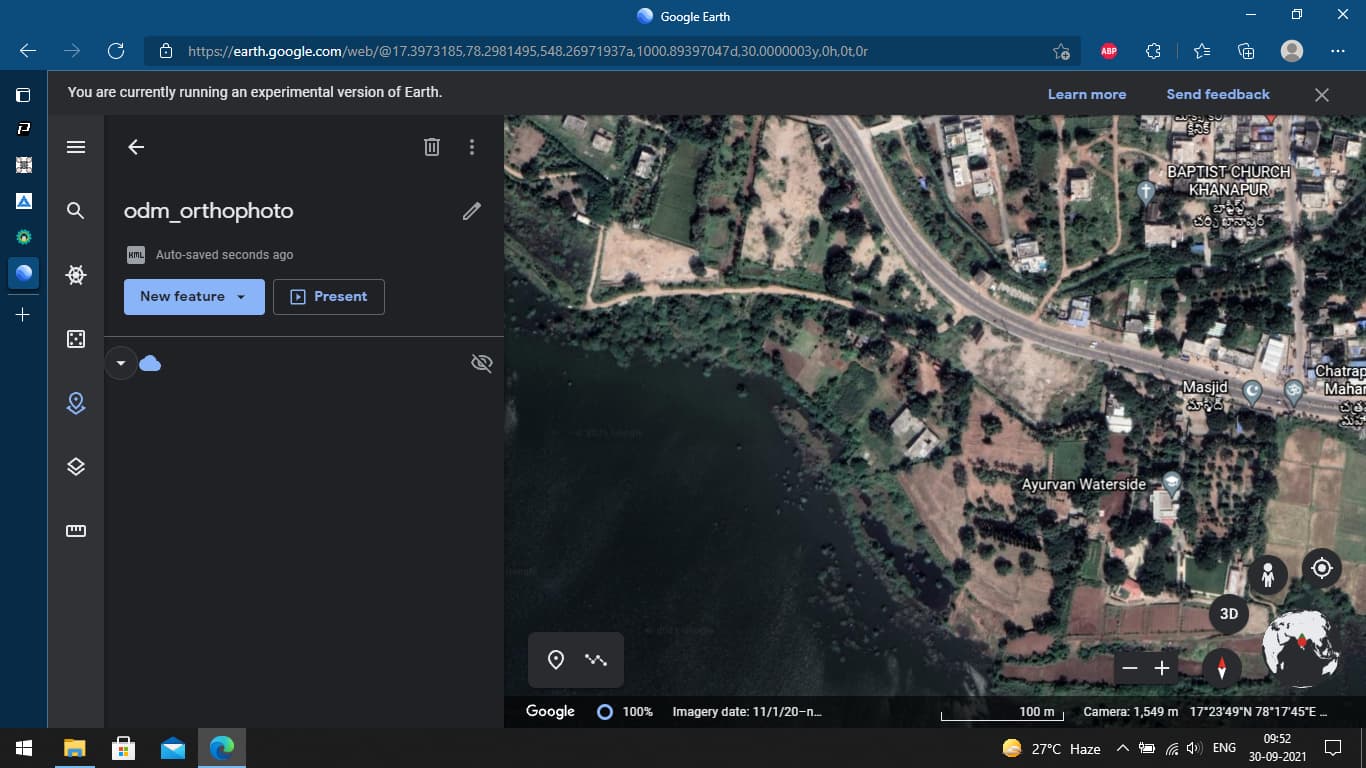Open the main navigation hamburger menu
Image resolution: width=1366 pixels, height=768 pixels.
[x=76, y=147]
